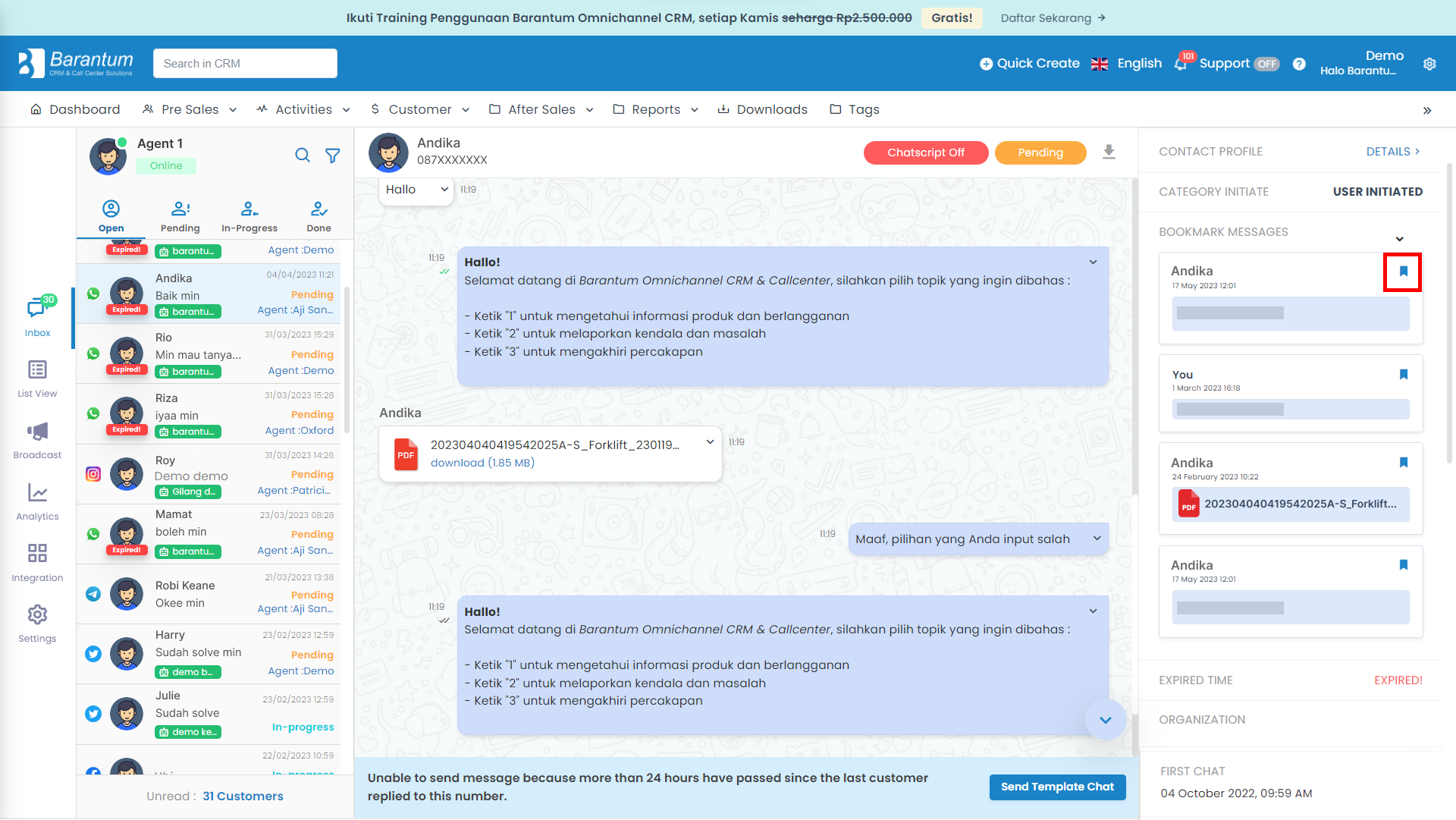Open the filter funnel in inbox panel
1456x820 pixels.
[332, 156]
